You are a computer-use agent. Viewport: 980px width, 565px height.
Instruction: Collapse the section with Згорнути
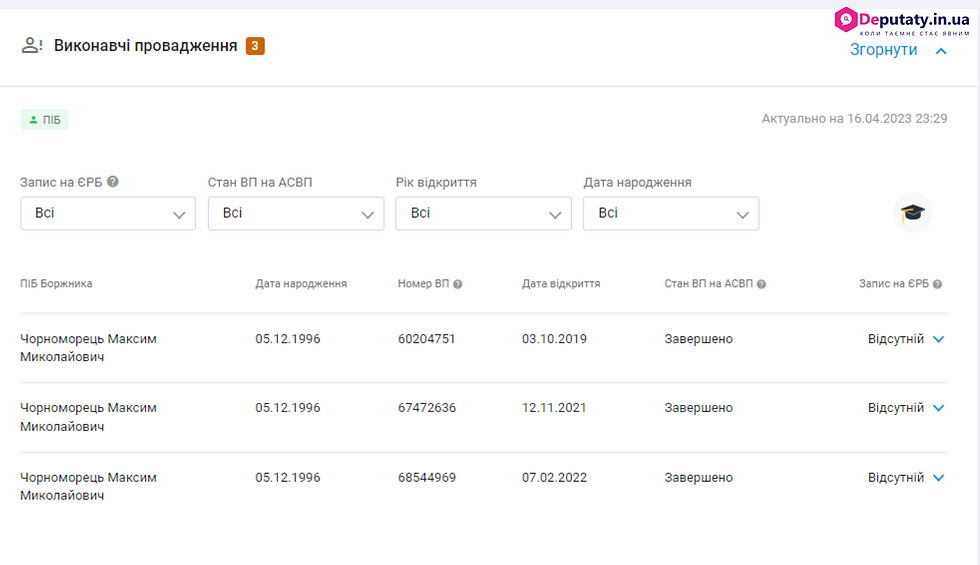[883, 50]
